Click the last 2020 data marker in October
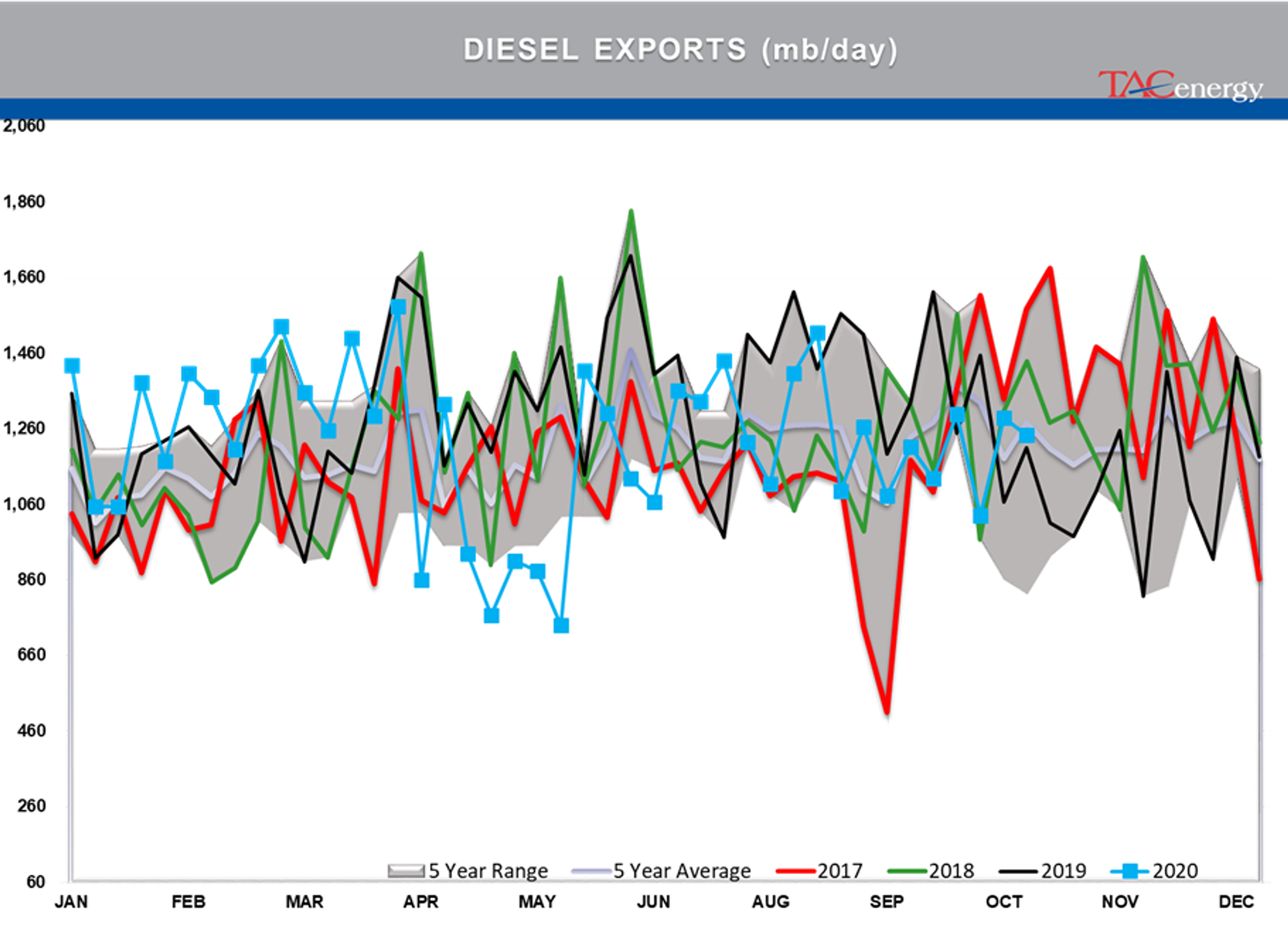The width and height of the screenshot is (1288, 933). (x=1027, y=435)
